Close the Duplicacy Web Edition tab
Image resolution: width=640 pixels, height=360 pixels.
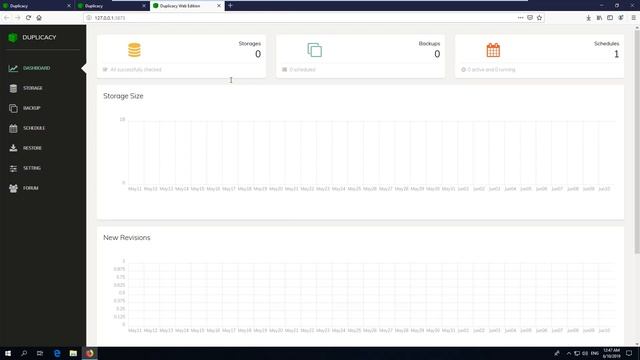219,6
